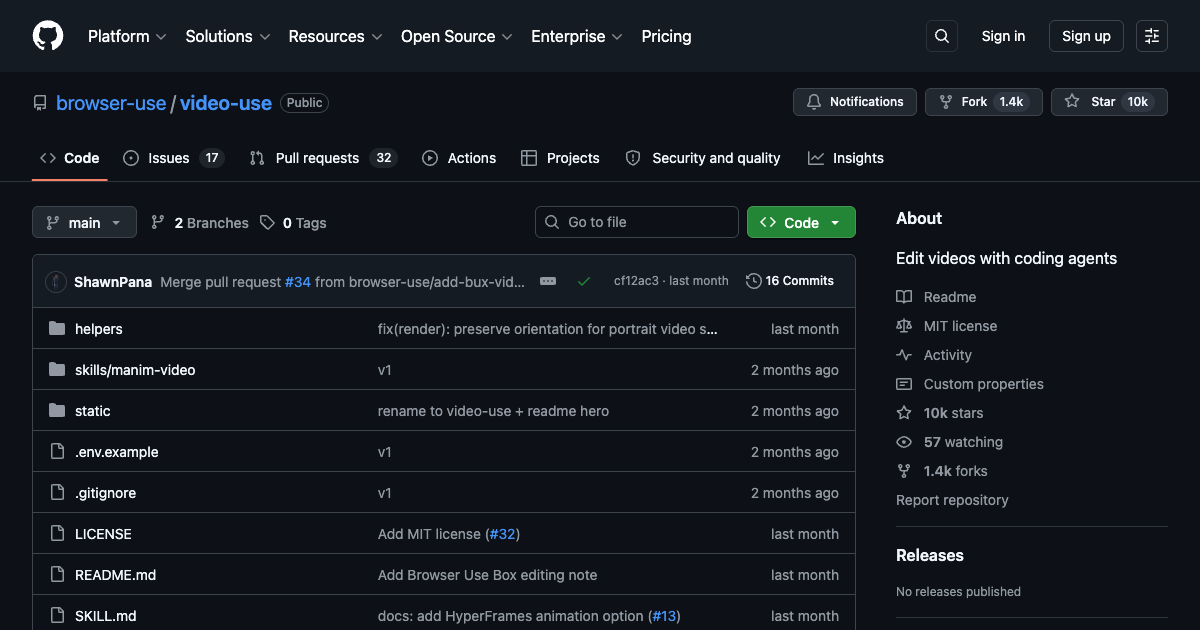1200x630 pixels.
Task: Click the Go to file field
Action: point(637,222)
